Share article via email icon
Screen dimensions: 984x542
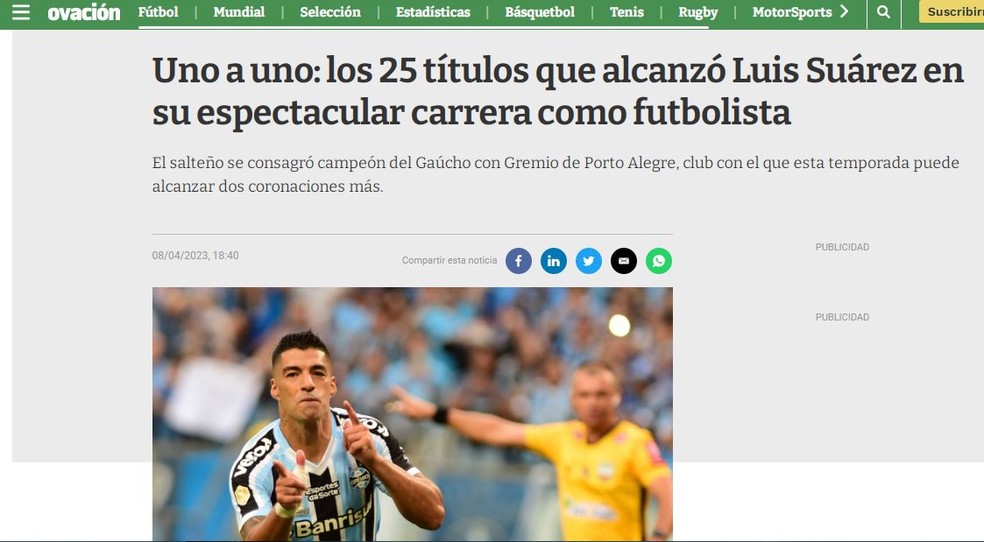624,261
